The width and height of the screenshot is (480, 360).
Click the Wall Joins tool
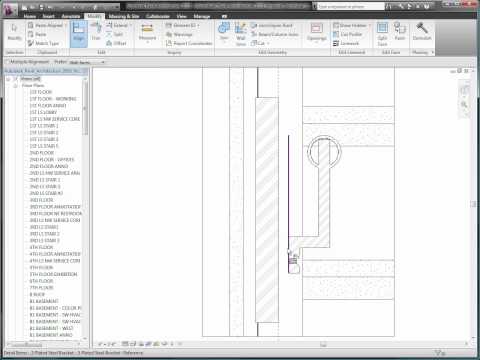(241, 34)
